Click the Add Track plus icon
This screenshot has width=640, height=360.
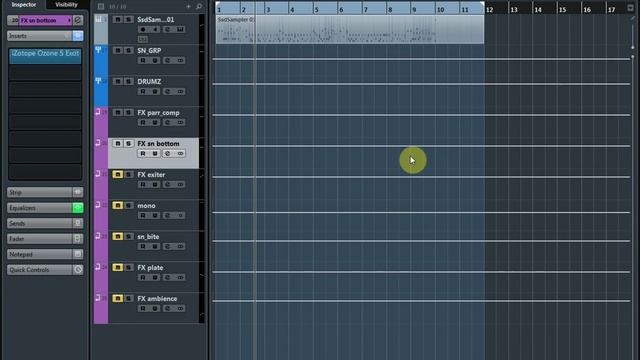pos(188,7)
